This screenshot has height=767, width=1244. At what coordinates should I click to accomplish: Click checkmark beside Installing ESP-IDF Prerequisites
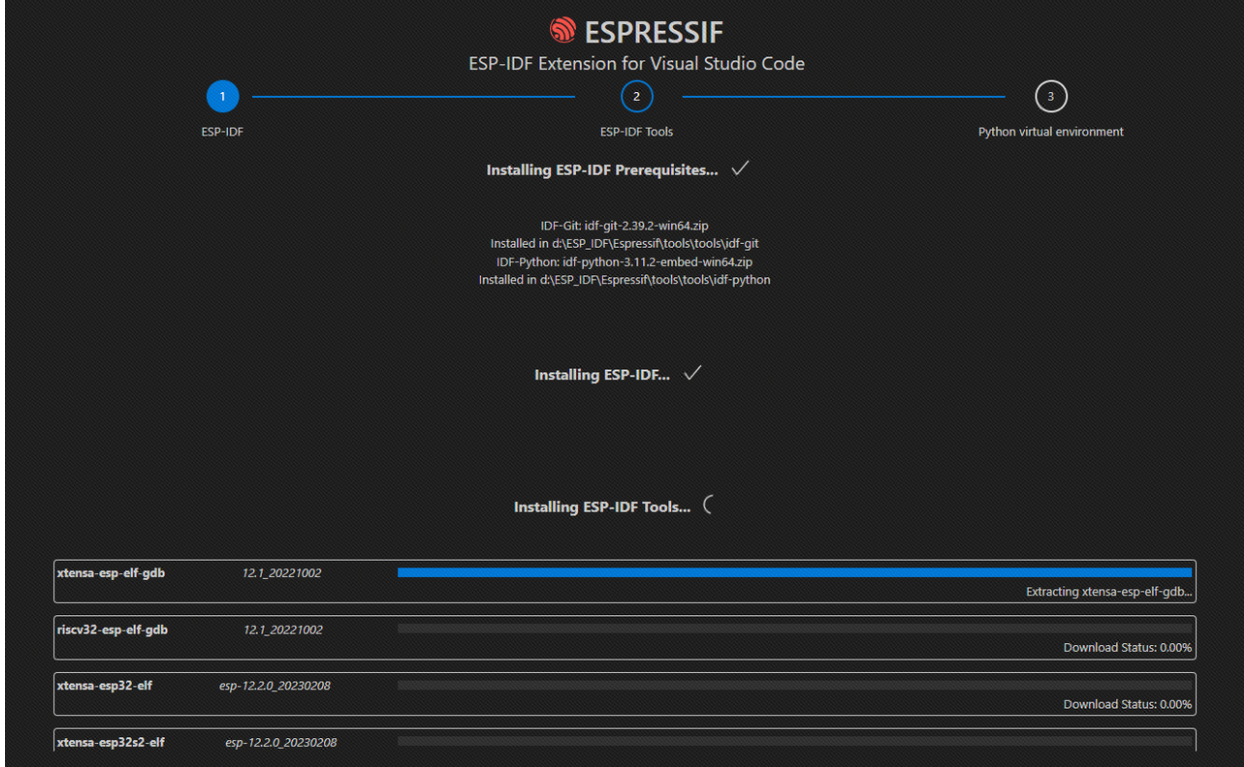pyautogui.click(x=741, y=169)
